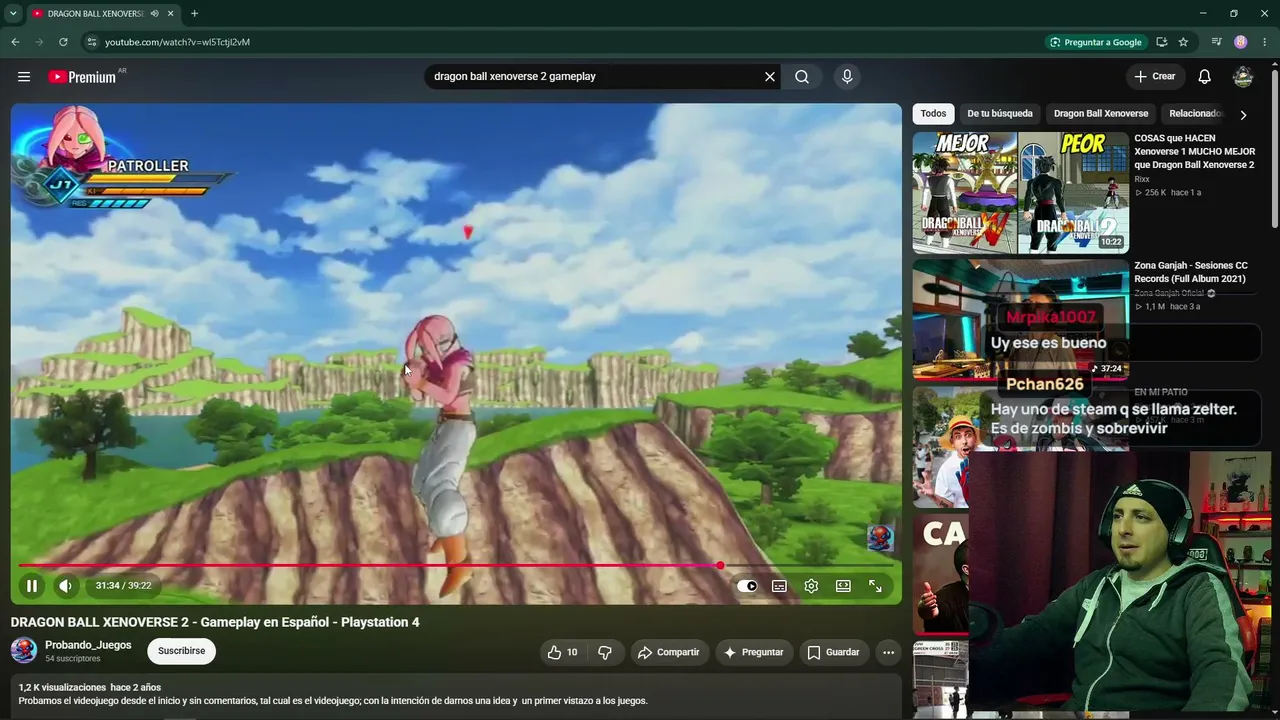1280x720 pixels.
Task: Reload the page
Action: pyautogui.click(x=63, y=42)
